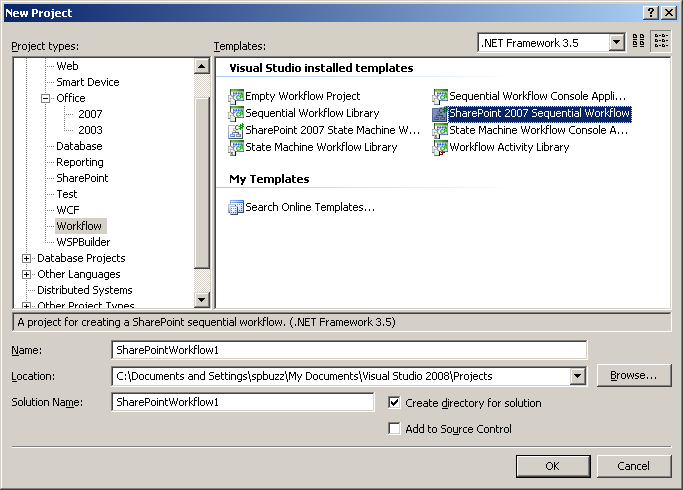Select the Test project type
Viewport: 683px width, 490px height.
tap(67, 194)
